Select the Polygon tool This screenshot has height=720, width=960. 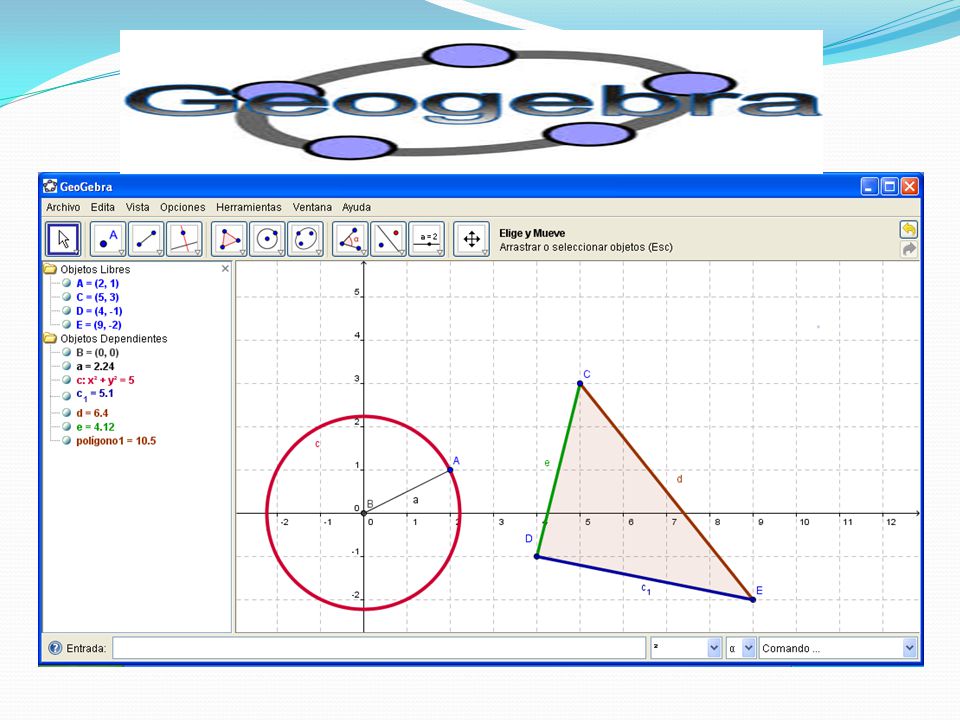point(229,239)
